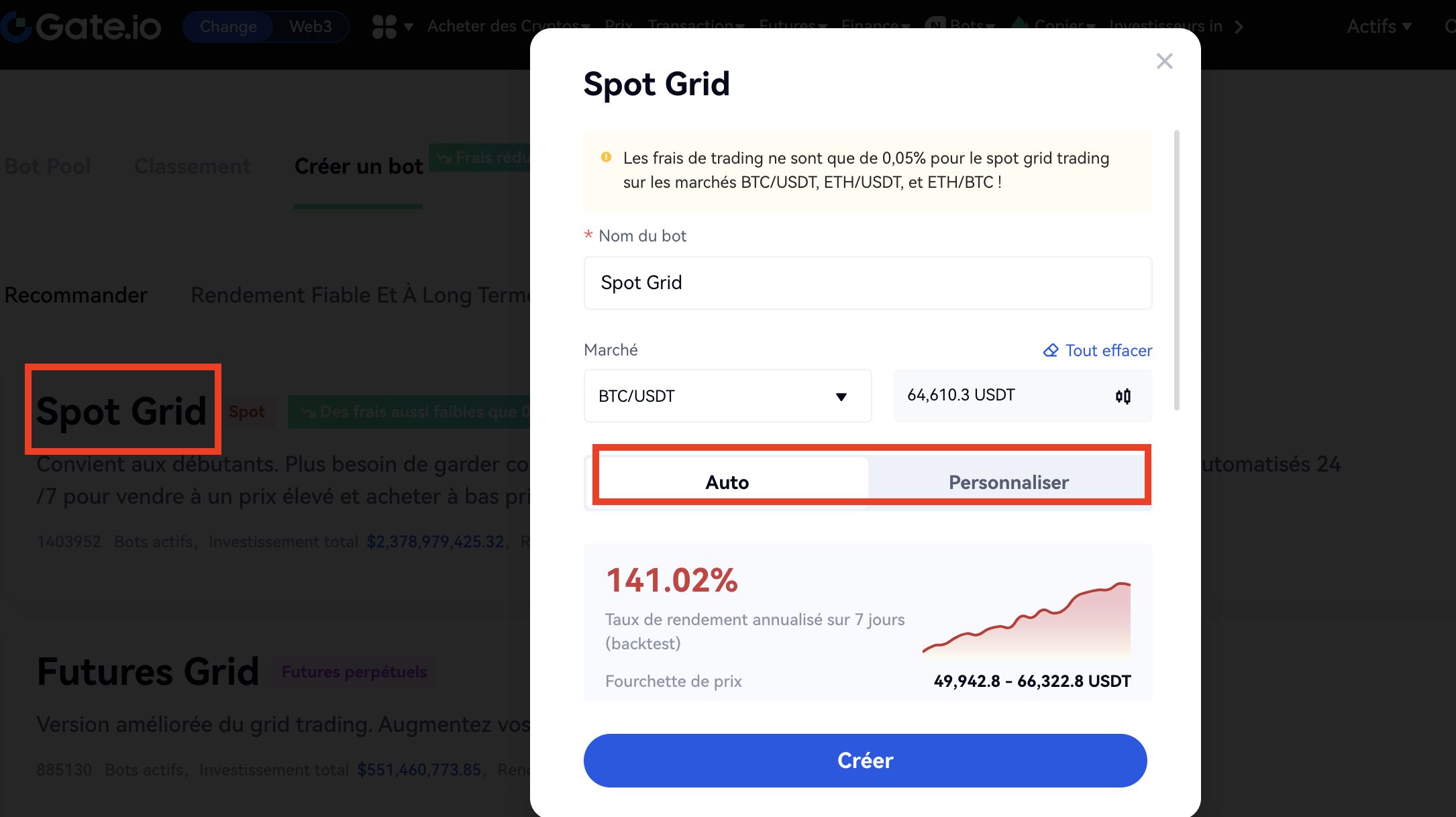Click the orange info icon in notice
The image size is (1456, 817).
click(x=606, y=158)
